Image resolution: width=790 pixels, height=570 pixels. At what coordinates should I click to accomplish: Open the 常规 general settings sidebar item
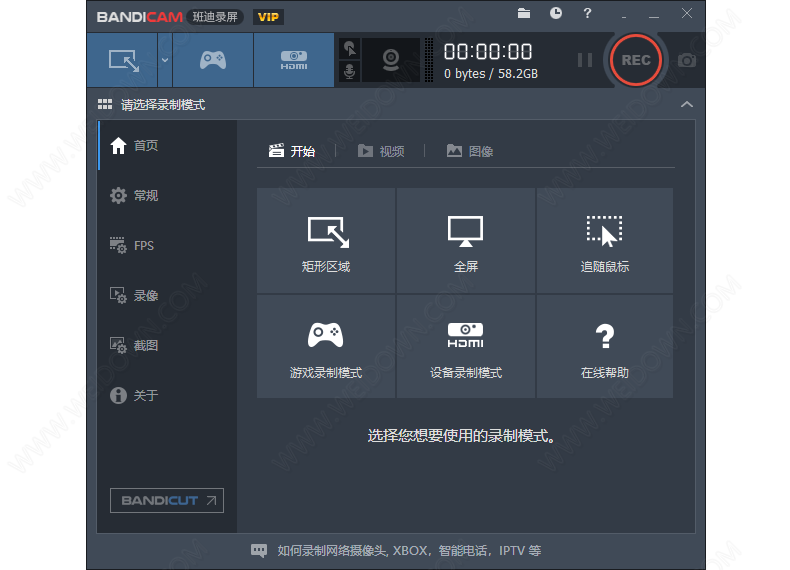[x=167, y=196]
